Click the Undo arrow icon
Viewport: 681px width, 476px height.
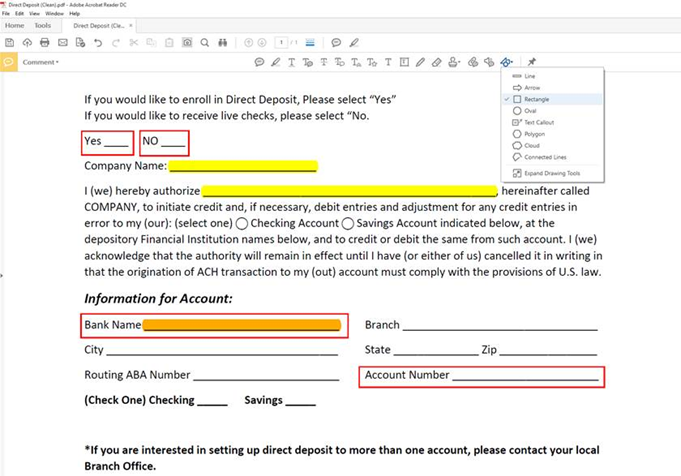point(98,43)
